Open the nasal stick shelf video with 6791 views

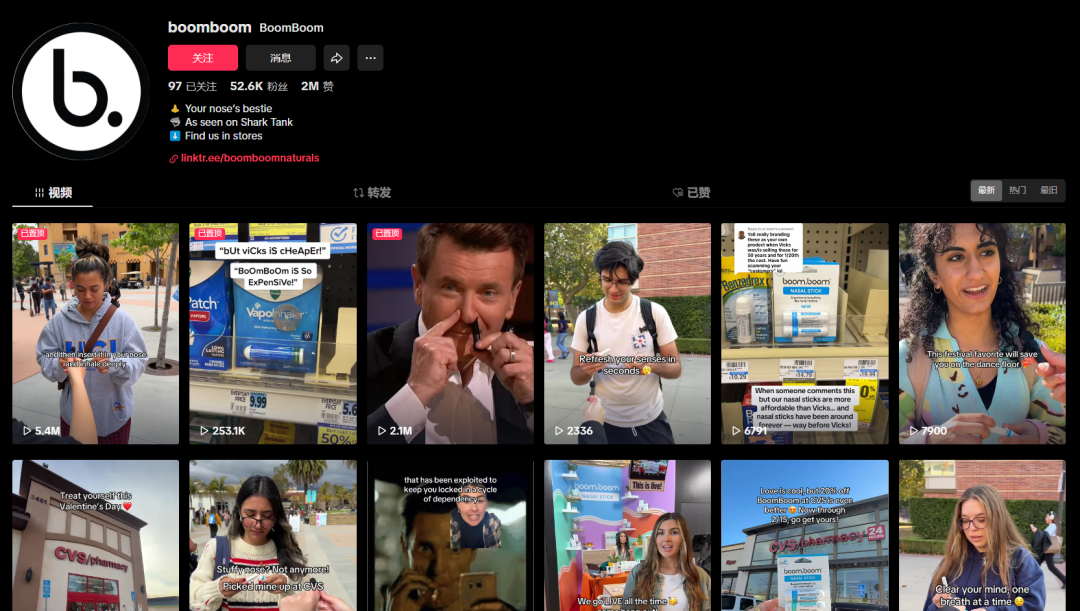[804, 333]
